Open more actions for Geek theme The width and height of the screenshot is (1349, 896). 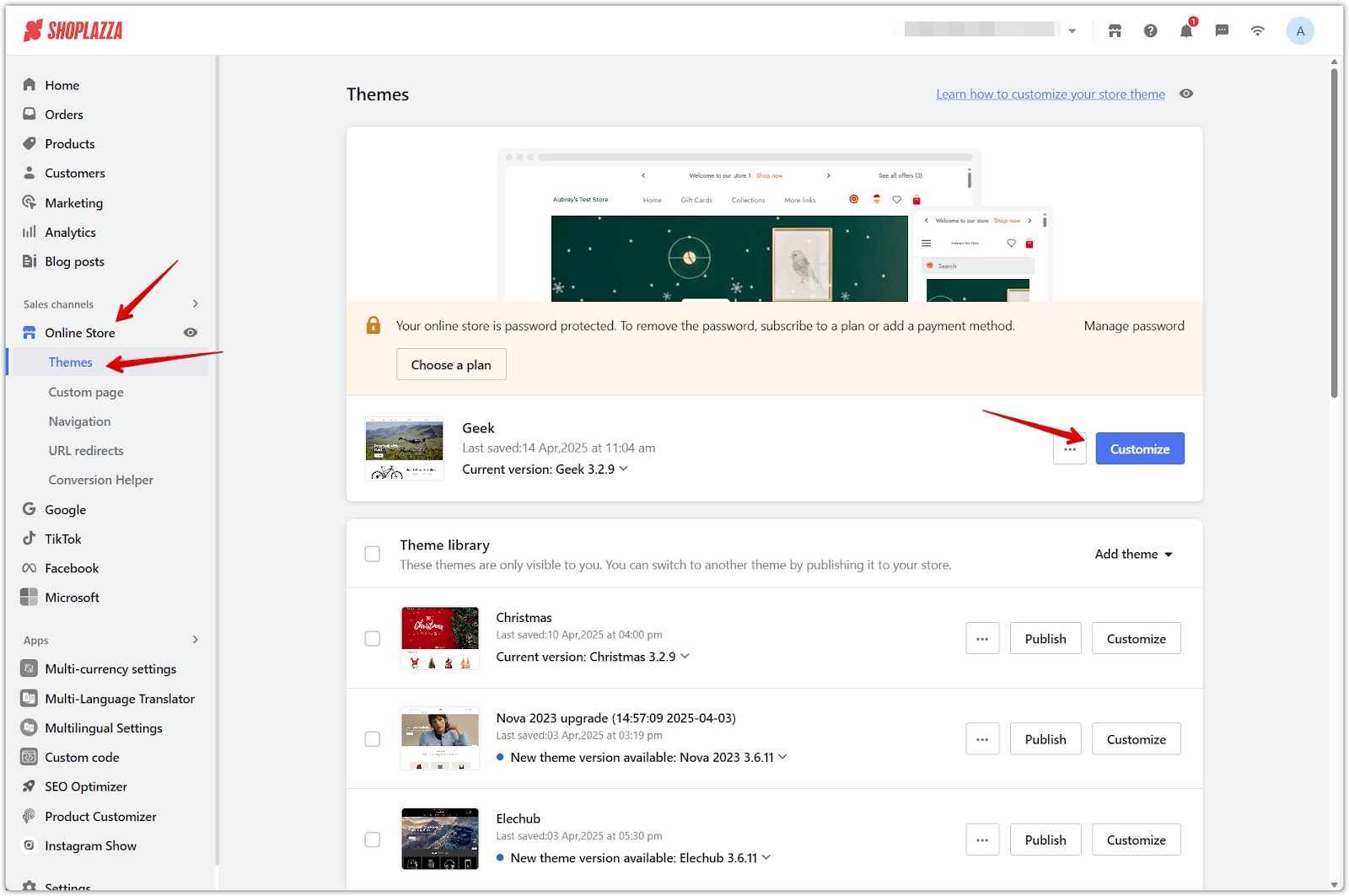point(1070,448)
